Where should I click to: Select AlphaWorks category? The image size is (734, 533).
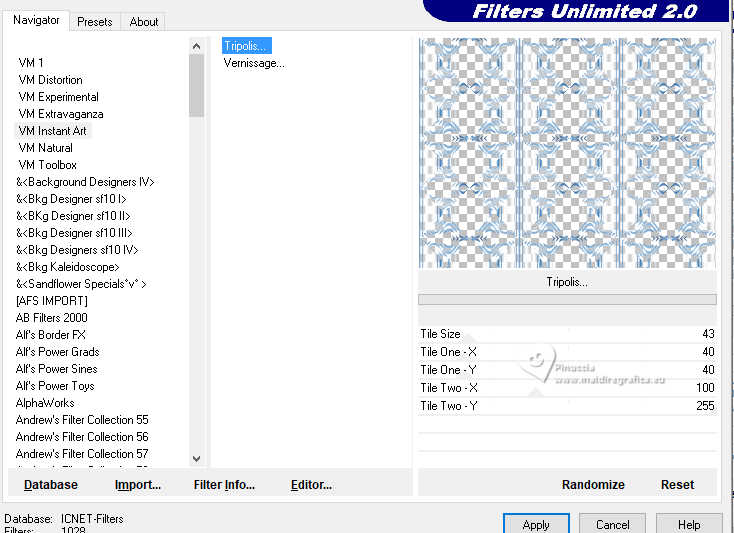coord(45,403)
